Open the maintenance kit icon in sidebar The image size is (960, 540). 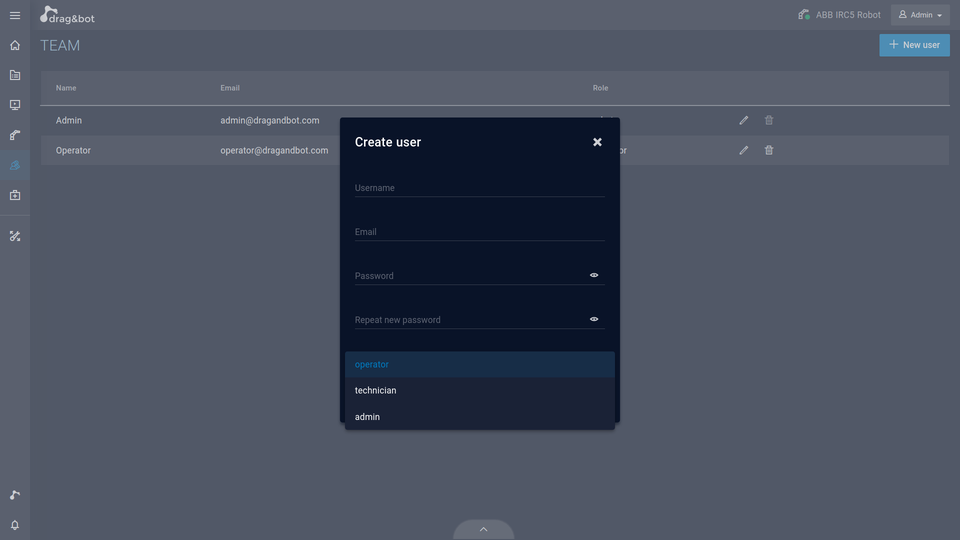[x=15, y=195]
